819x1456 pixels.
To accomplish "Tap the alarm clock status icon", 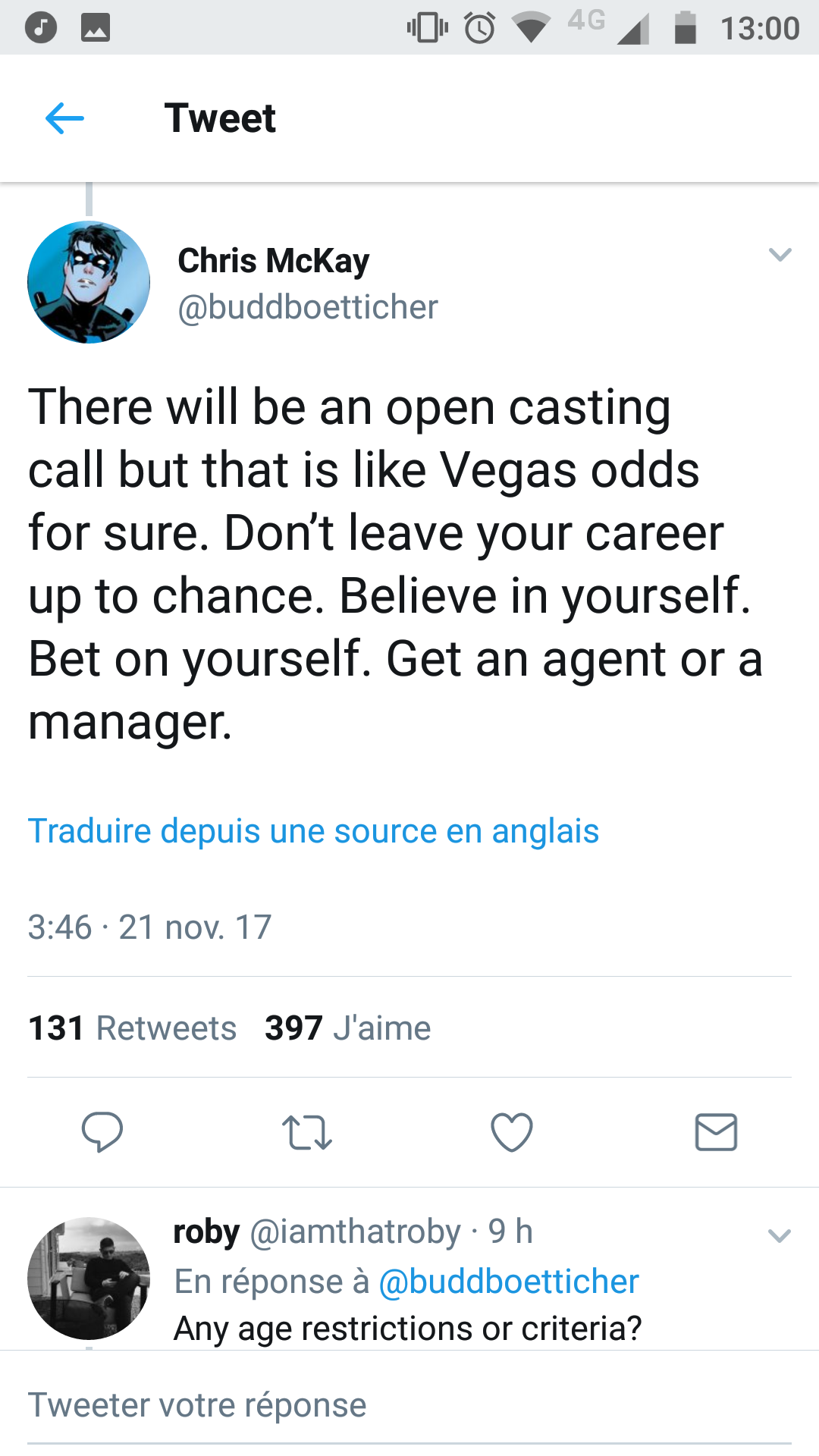I will tap(479, 28).
